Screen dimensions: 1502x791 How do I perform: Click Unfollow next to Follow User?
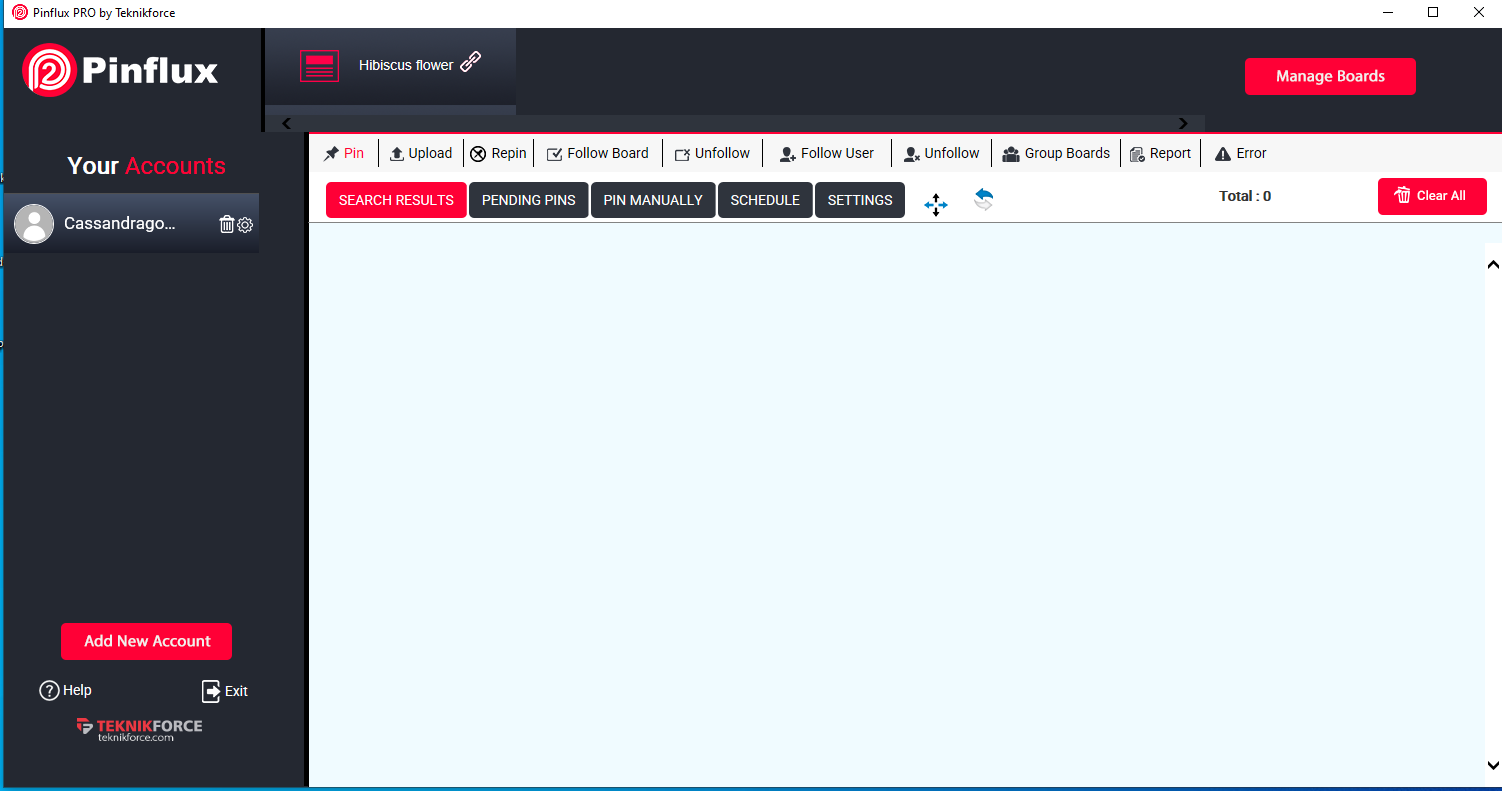(x=942, y=153)
